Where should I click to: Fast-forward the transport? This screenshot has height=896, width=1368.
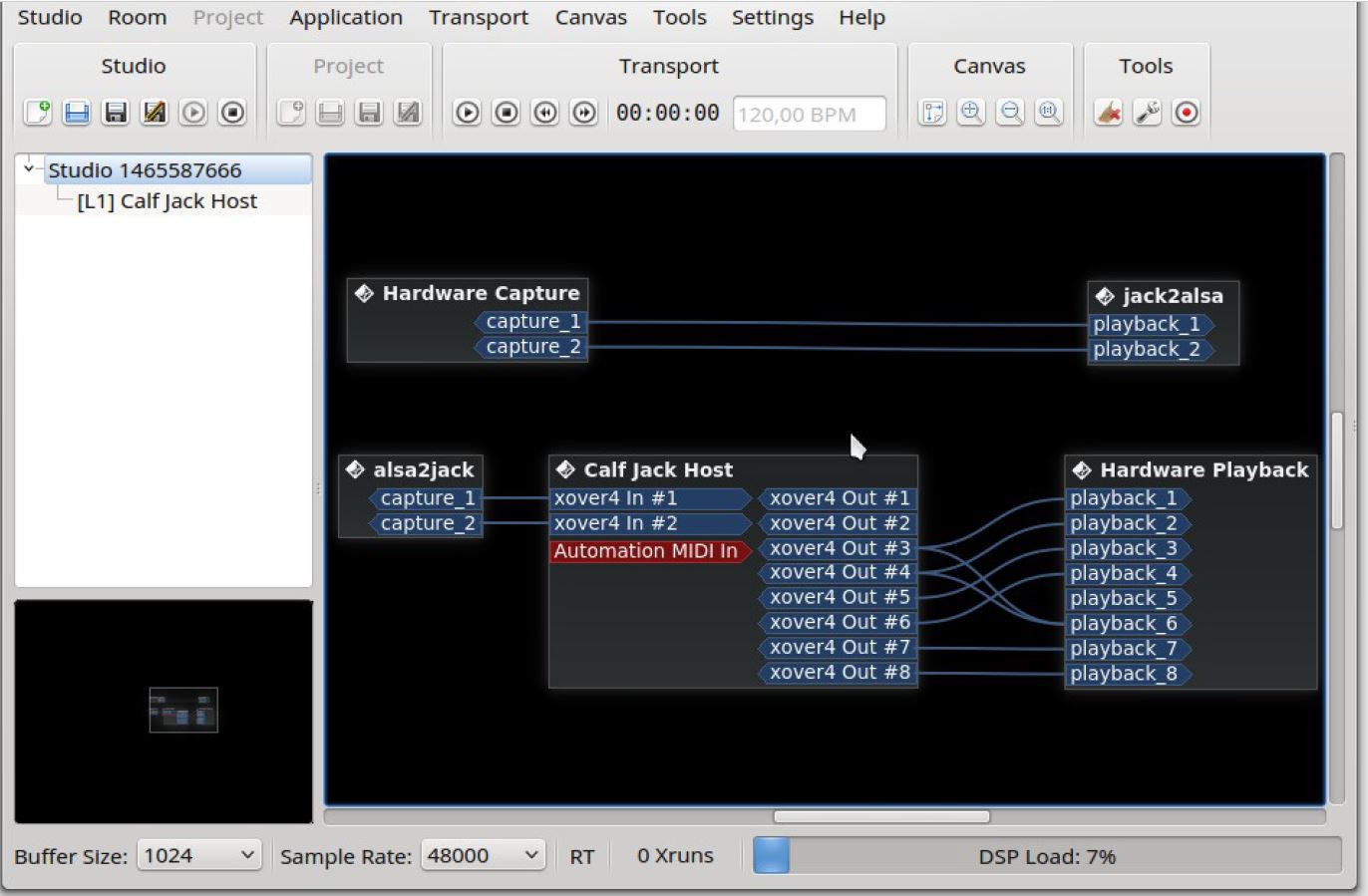(584, 113)
